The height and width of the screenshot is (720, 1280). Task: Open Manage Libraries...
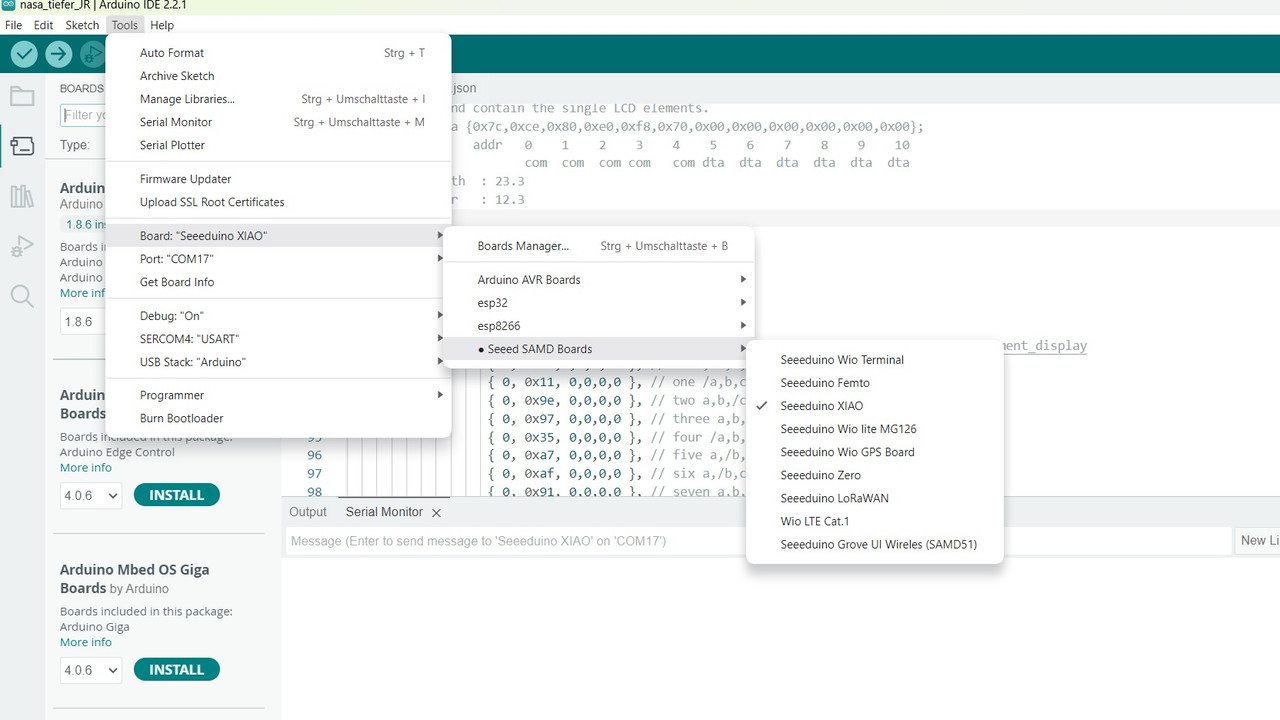coord(279,99)
